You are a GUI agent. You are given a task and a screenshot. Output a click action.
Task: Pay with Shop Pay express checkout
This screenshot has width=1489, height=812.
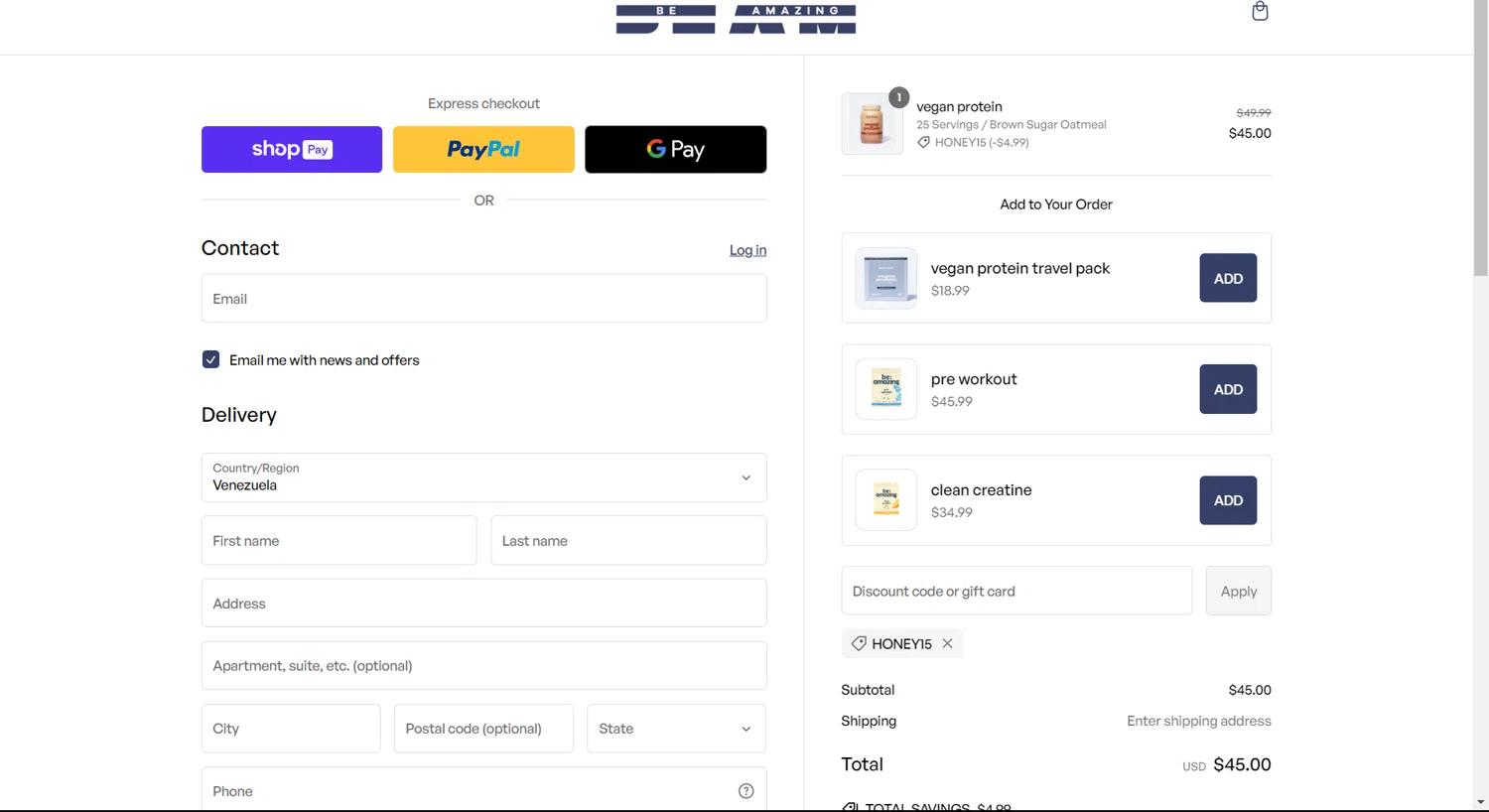pyautogui.click(x=292, y=149)
